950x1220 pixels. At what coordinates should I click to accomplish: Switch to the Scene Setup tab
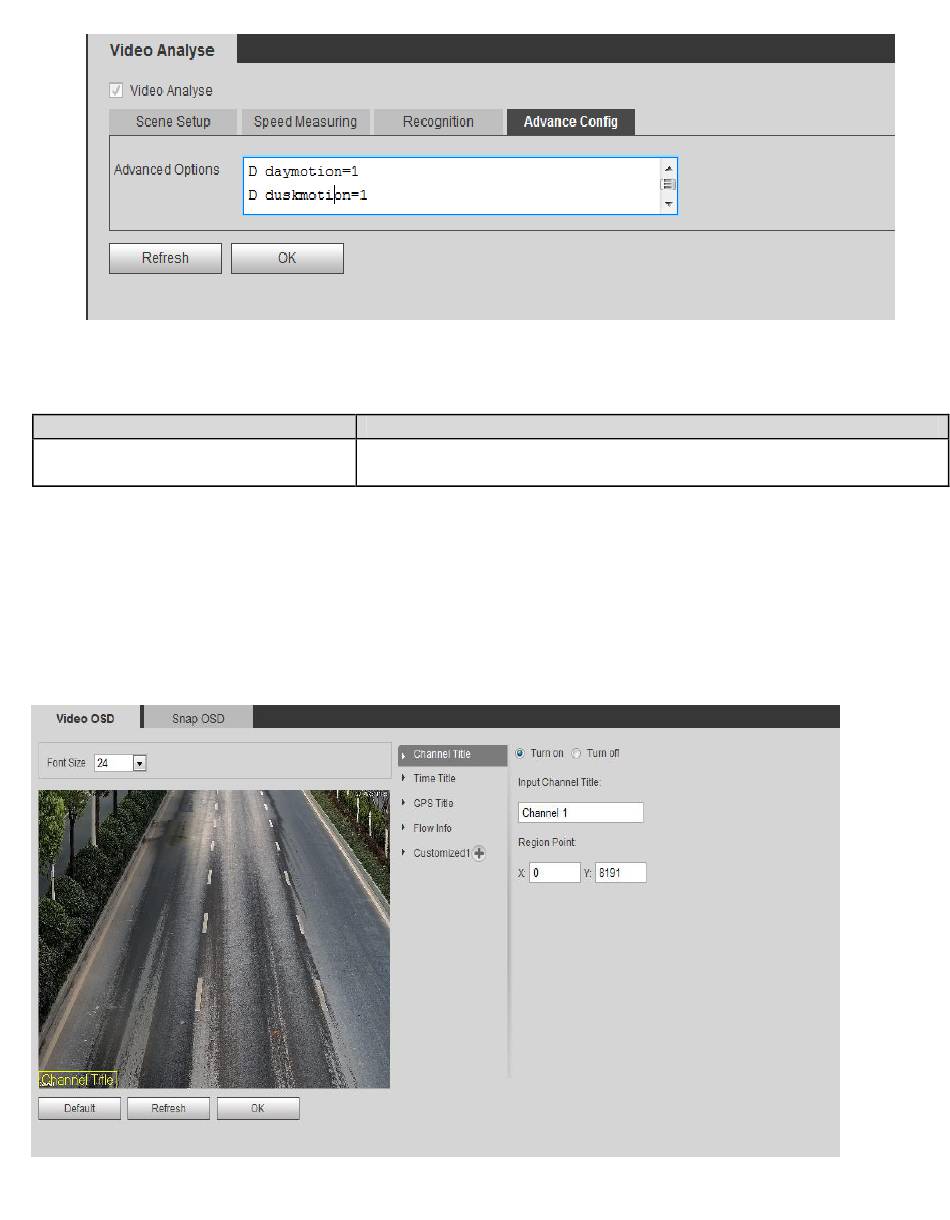173,122
